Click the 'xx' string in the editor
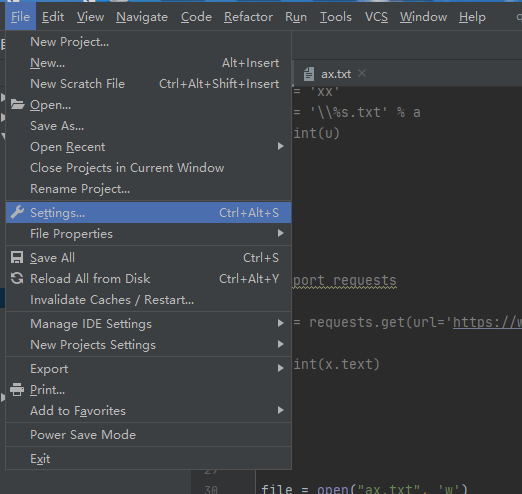Image resolution: width=522 pixels, height=494 pixels. pos(324,91)
